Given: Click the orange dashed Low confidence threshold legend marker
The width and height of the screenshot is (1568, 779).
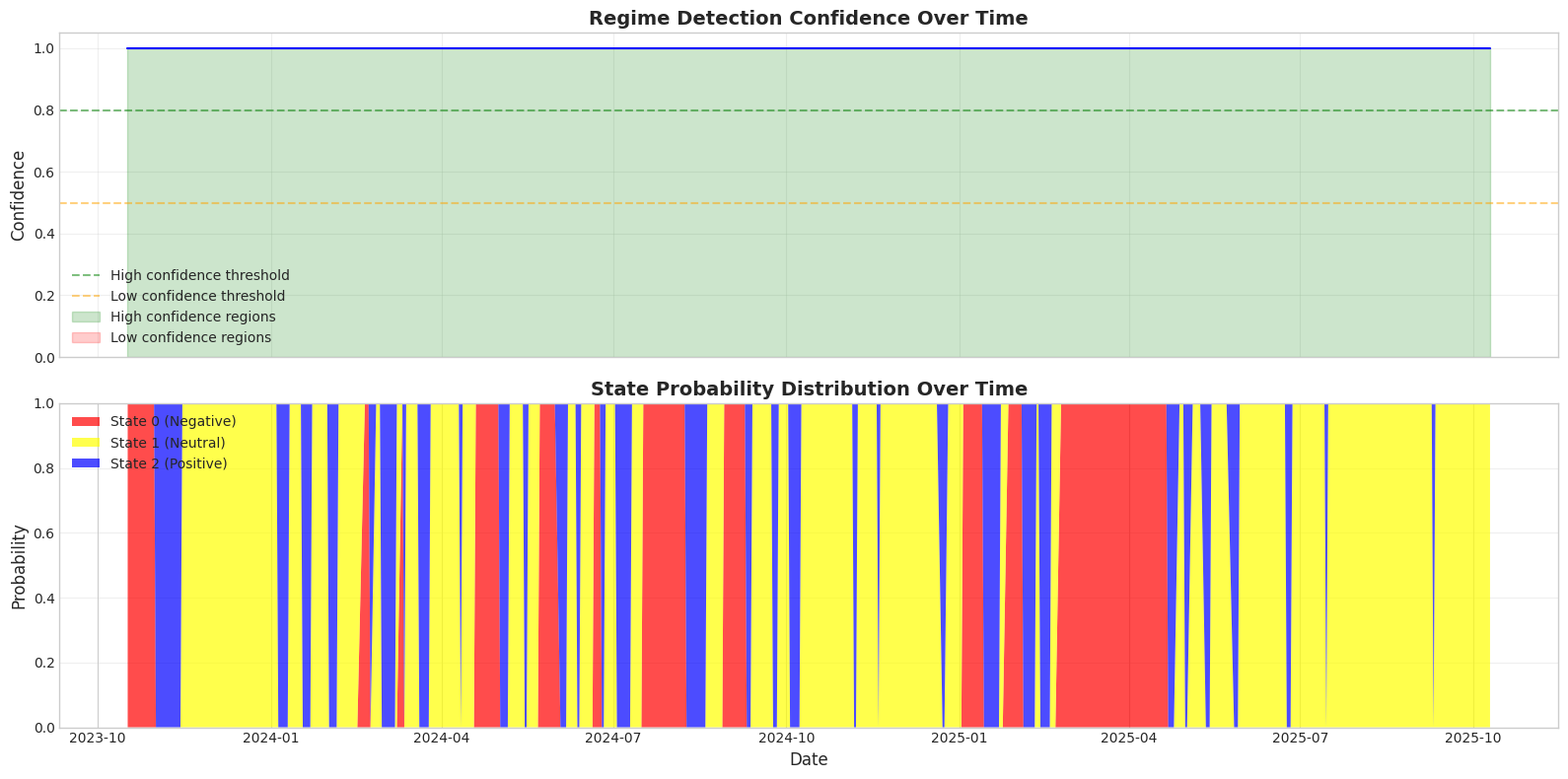Looking at the screenshot, I should click(86, 297).
